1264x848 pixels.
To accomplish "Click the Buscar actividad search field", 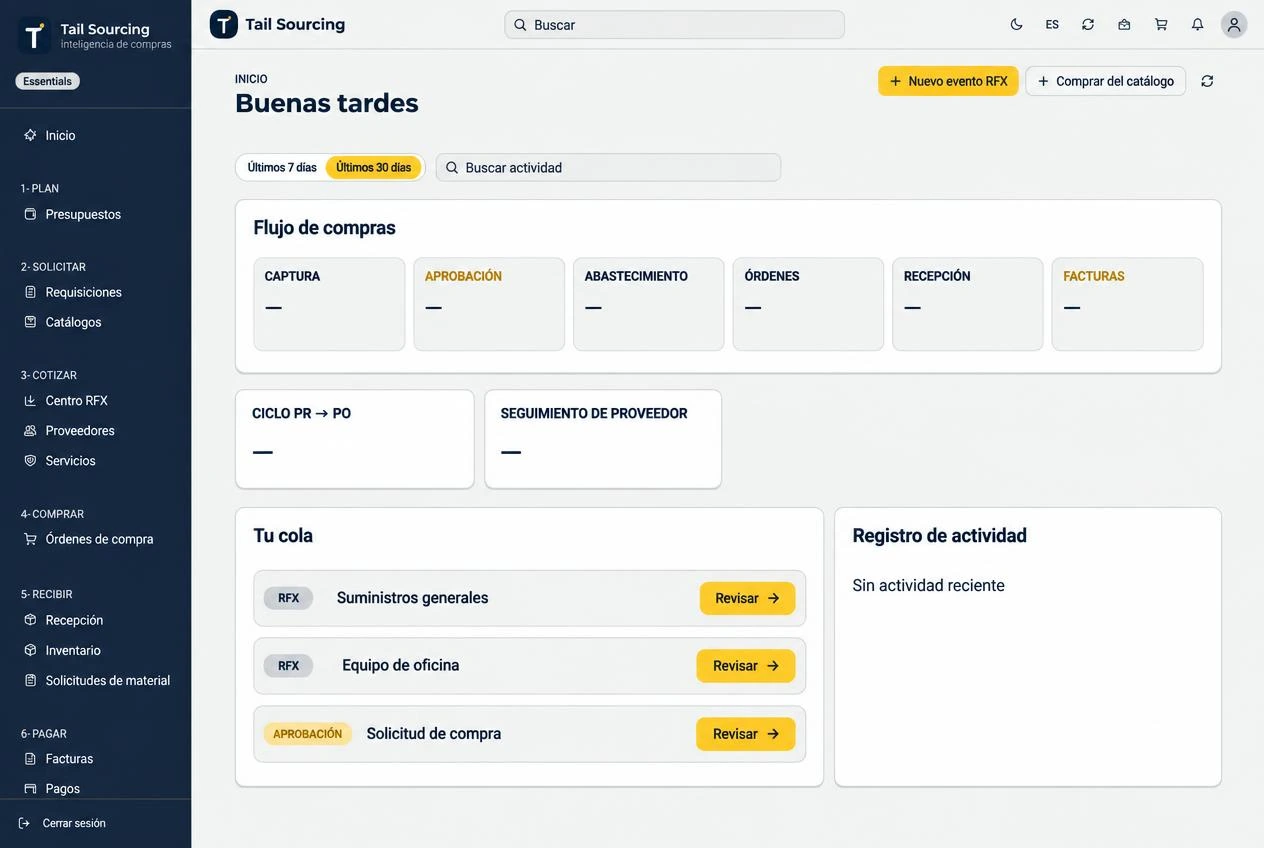I will coord(608,167).
